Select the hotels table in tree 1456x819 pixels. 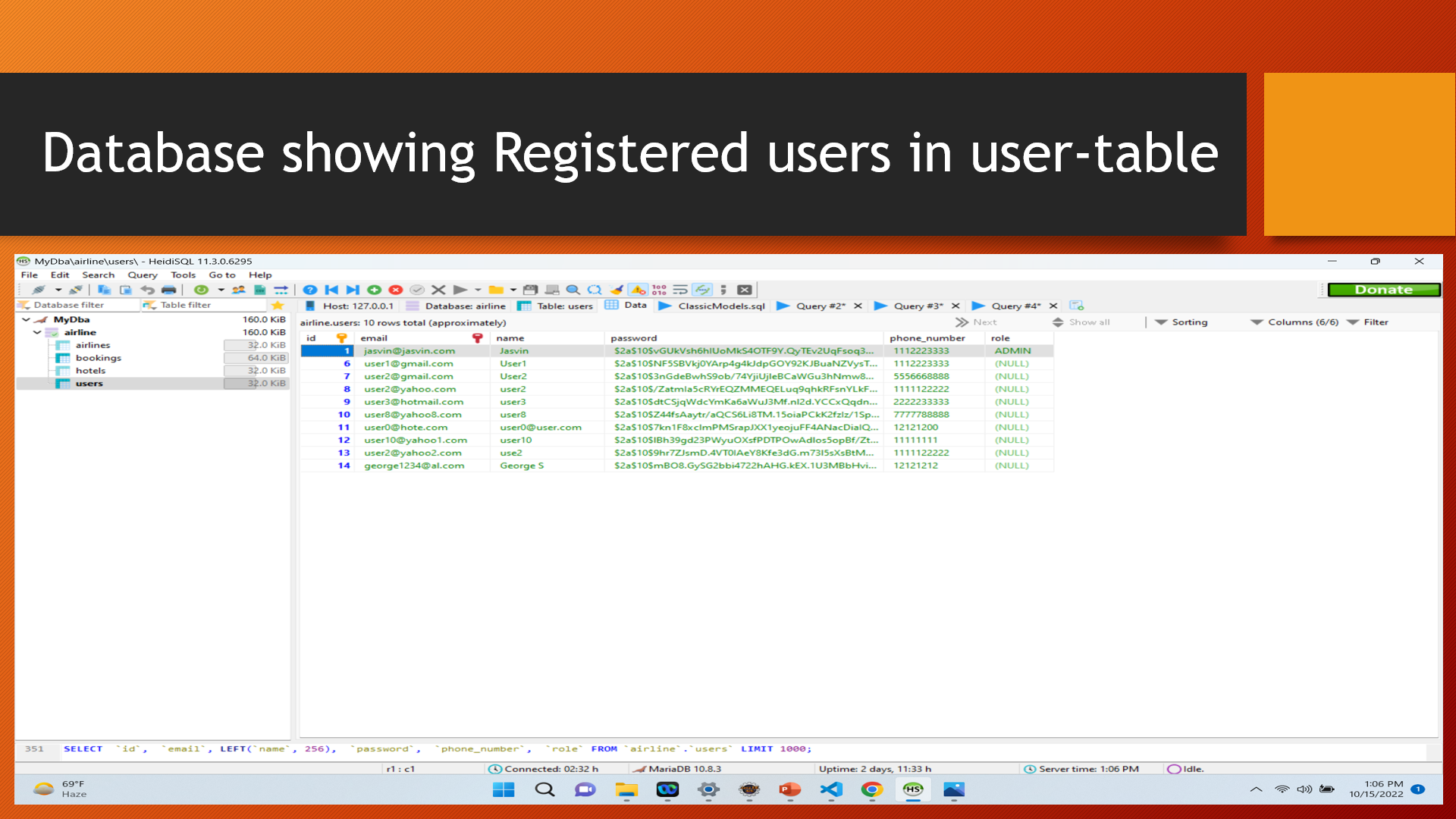(90, 371)
